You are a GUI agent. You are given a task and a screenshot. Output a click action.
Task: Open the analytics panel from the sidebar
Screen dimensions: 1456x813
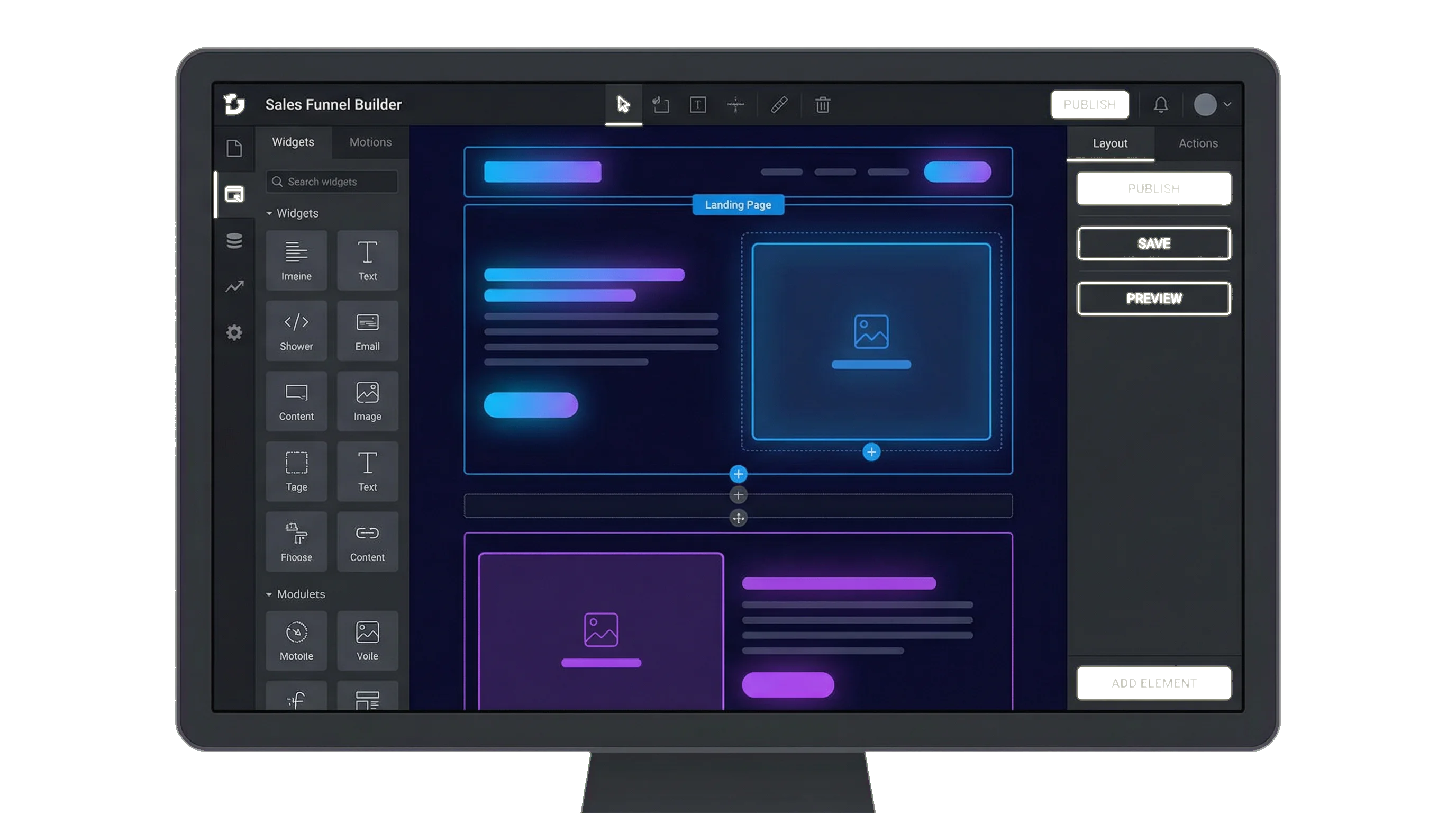click(234, 287)
